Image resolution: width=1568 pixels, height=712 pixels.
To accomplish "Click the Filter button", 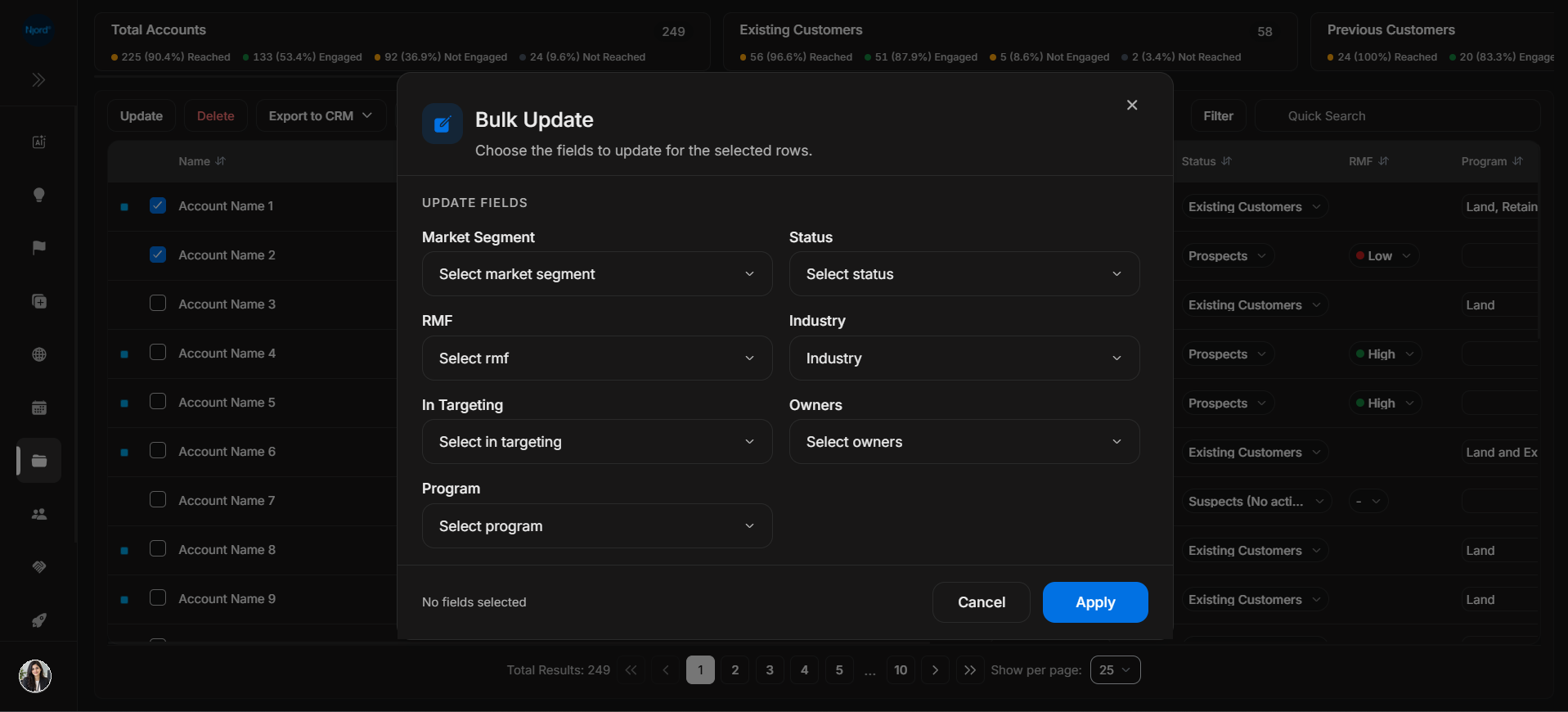I will 1218,116.
